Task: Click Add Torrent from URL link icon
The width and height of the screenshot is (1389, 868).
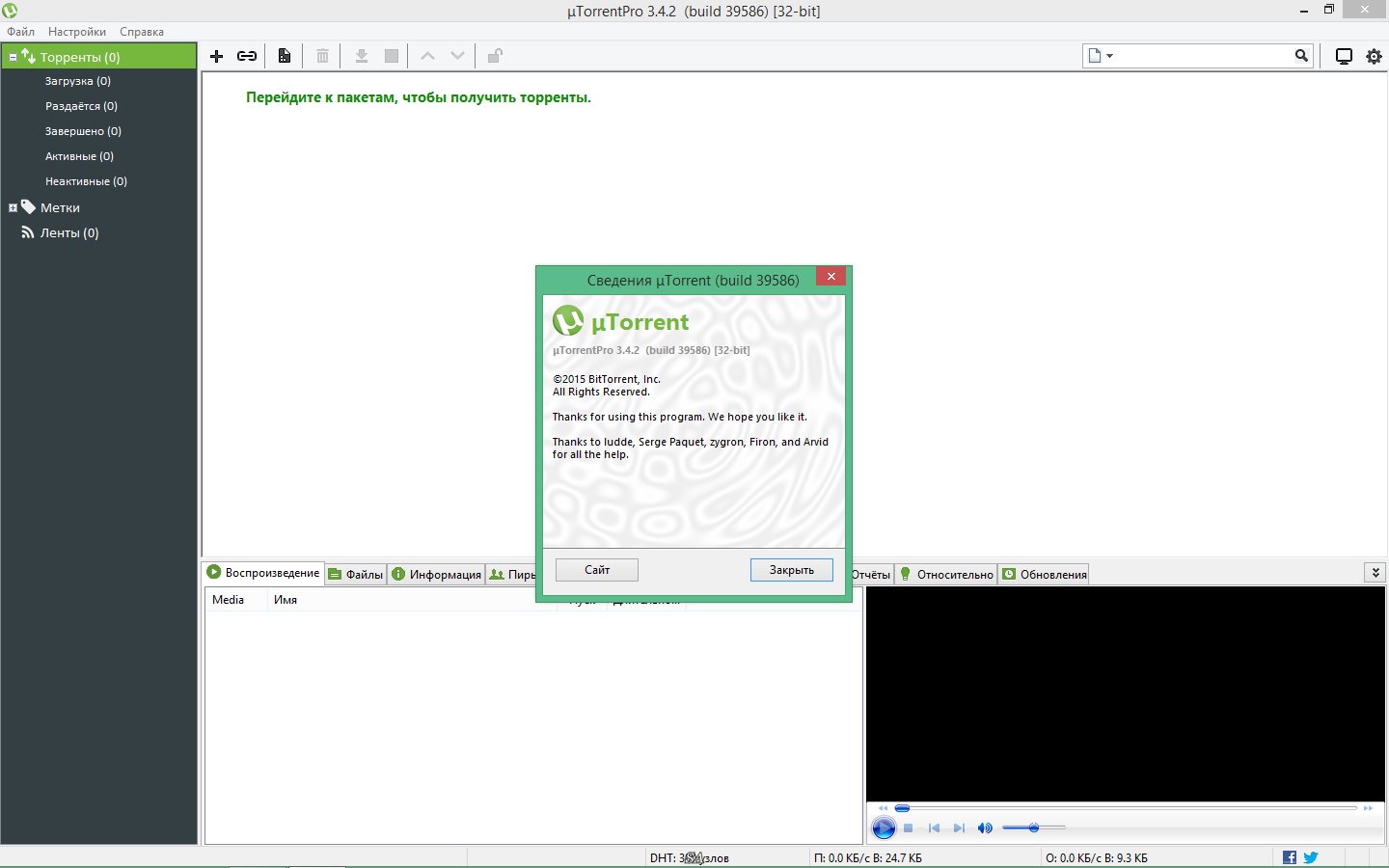Action: (x=247, y=56)
